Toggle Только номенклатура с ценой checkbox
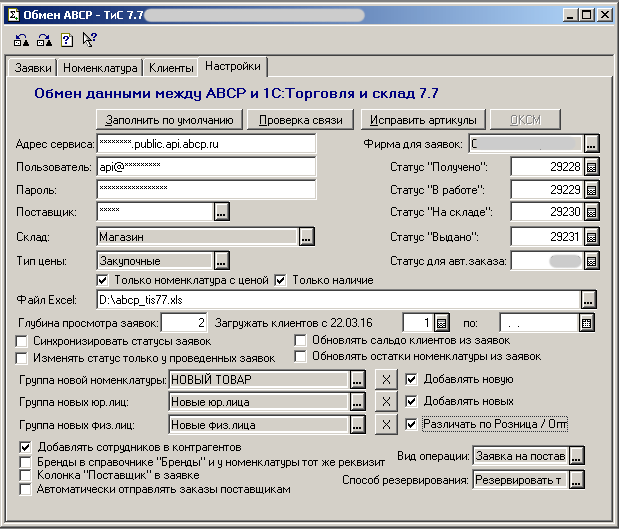 [103, 280]
